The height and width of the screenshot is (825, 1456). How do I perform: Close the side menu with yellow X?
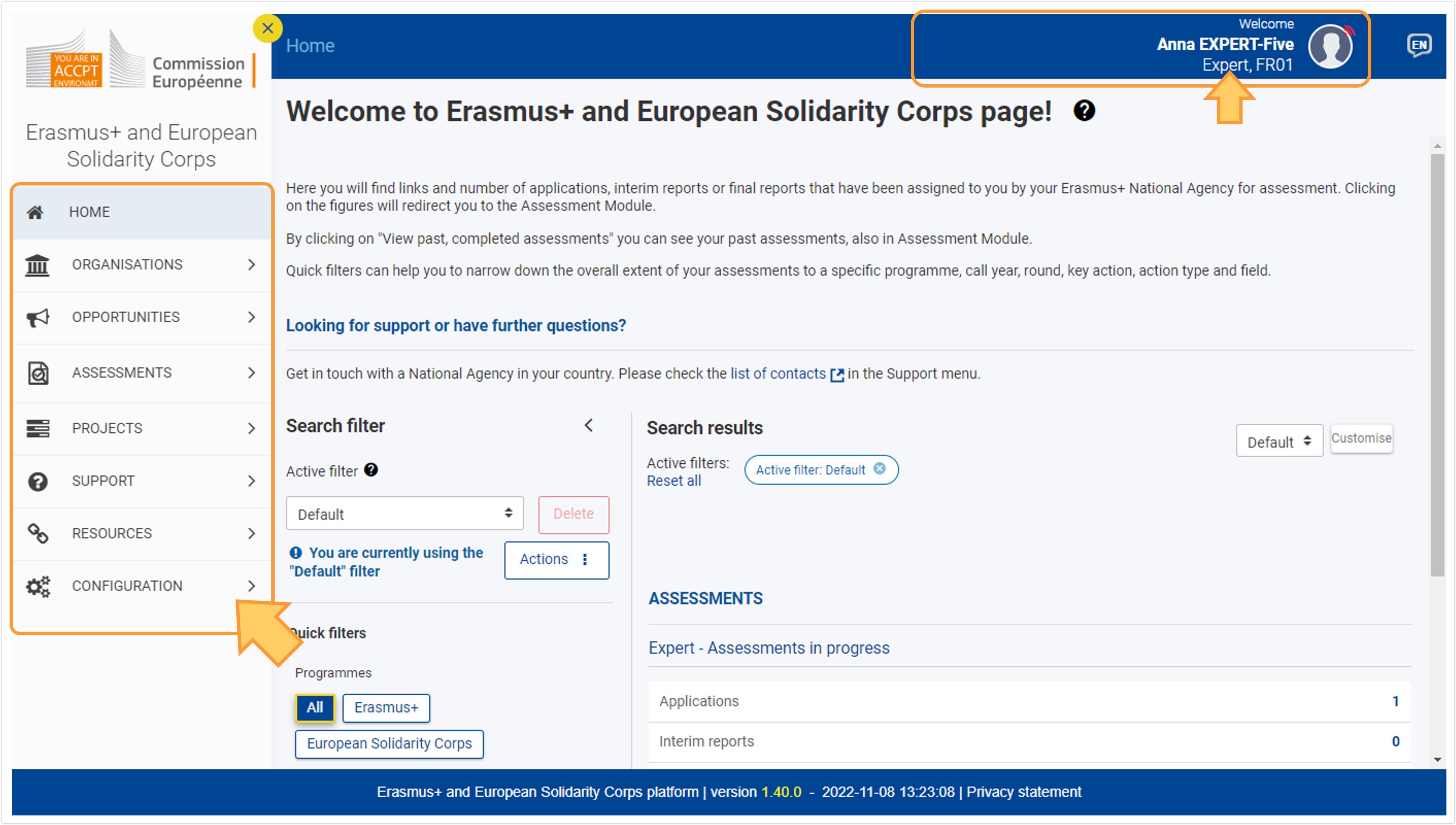(x=268, y=28)
